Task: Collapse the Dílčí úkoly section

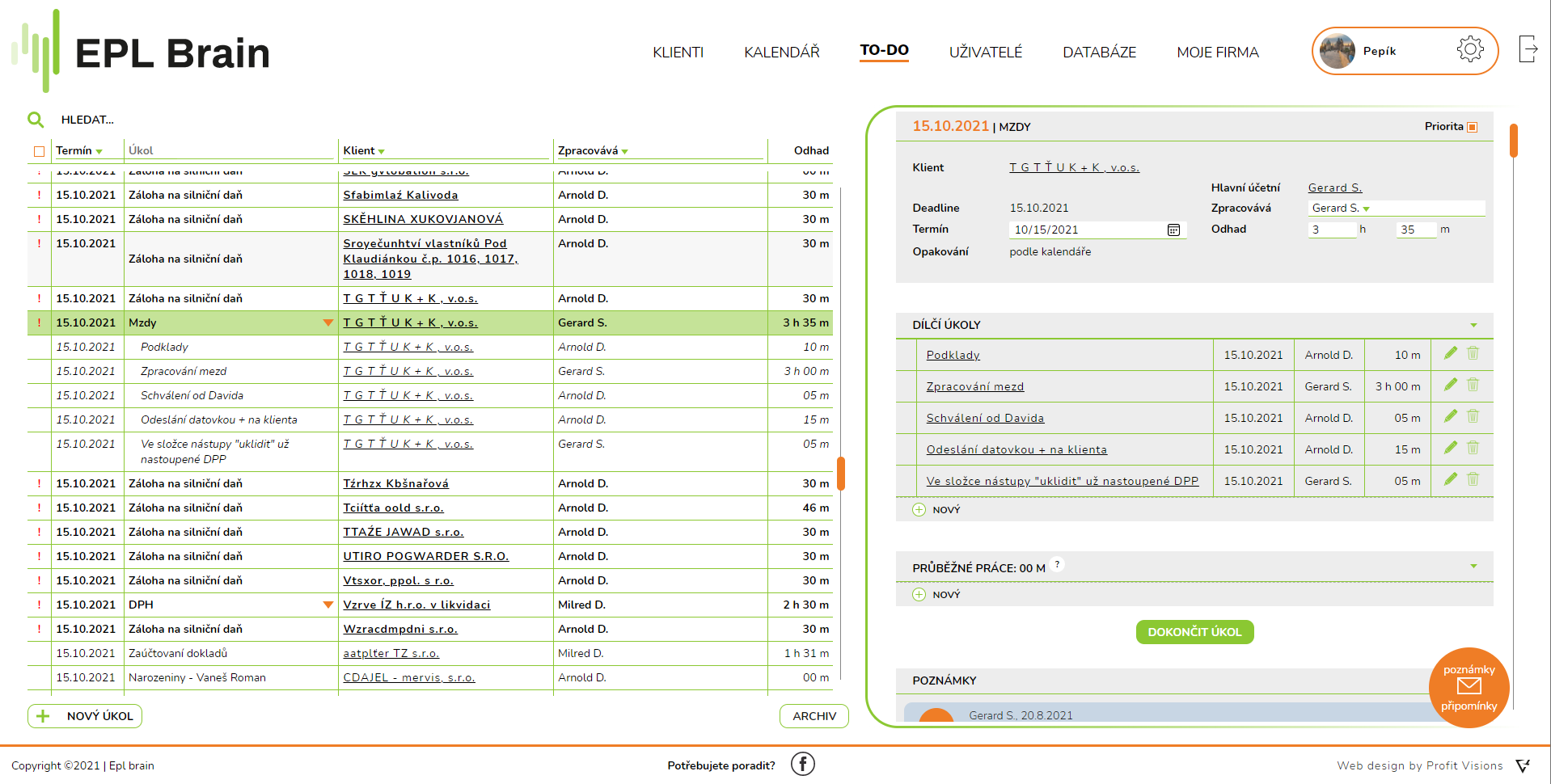Action: pos(1473,325)
